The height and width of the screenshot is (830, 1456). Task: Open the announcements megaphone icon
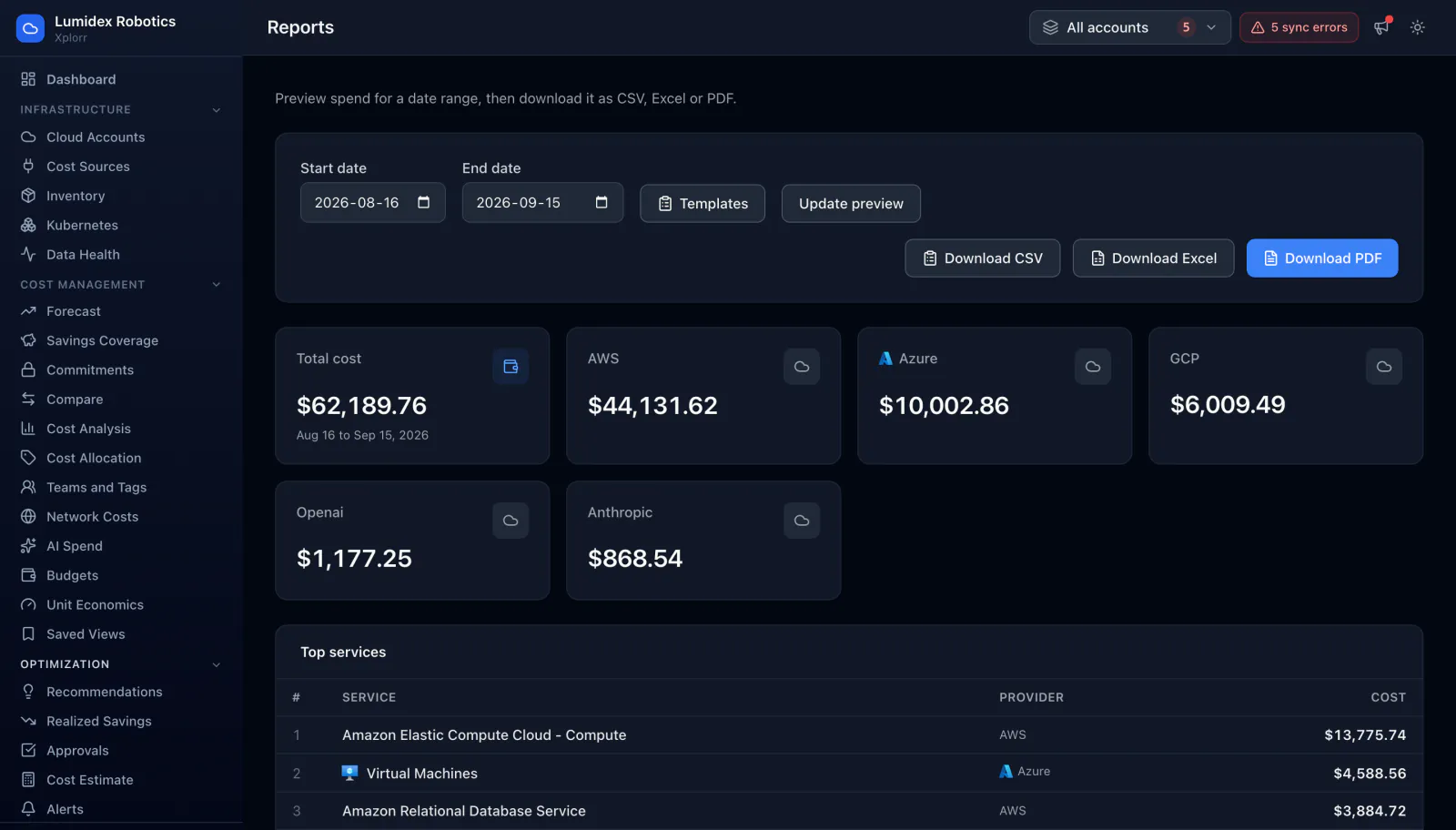[1381, 27]
